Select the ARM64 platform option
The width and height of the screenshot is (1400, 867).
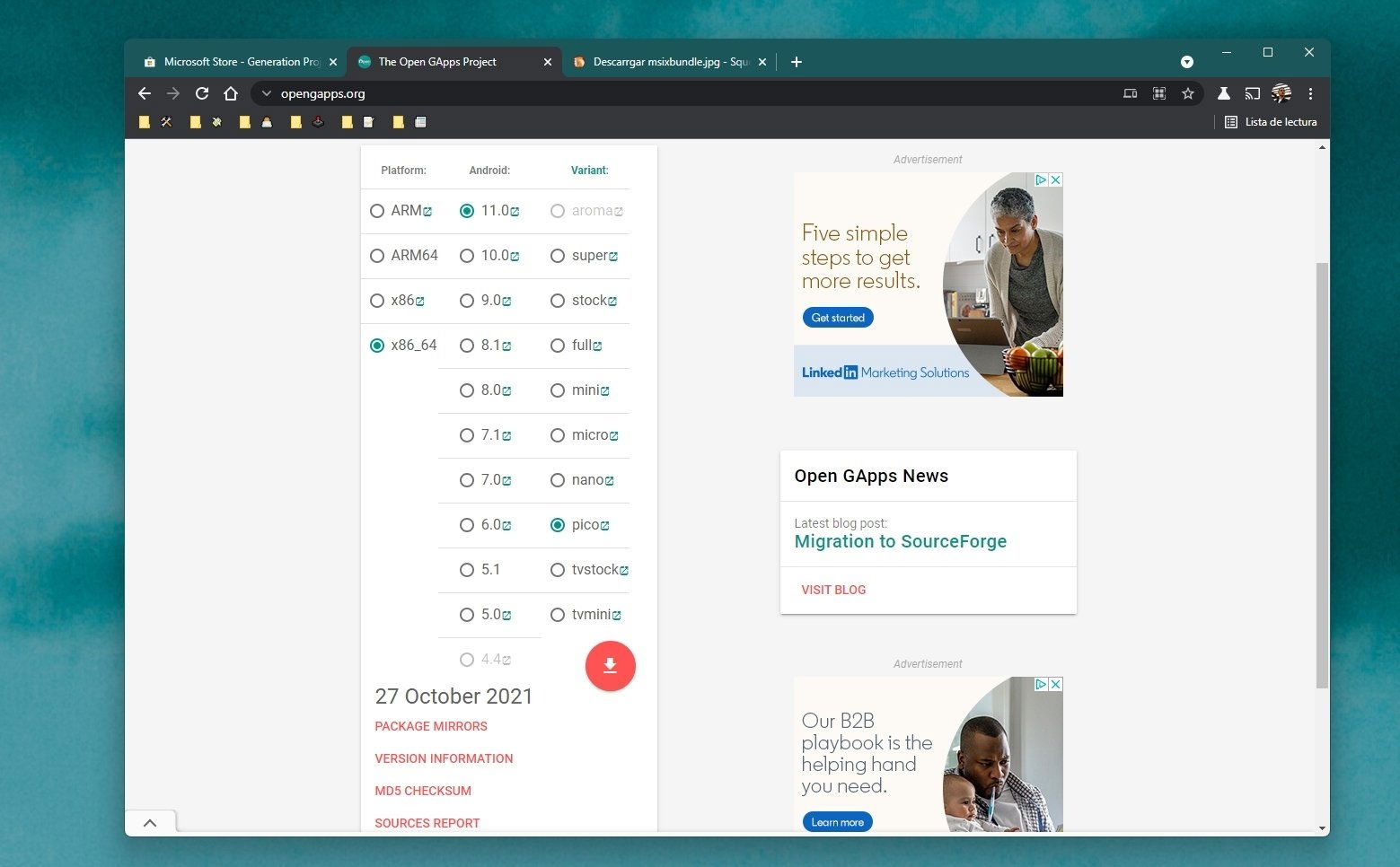[x=377, y=256]
